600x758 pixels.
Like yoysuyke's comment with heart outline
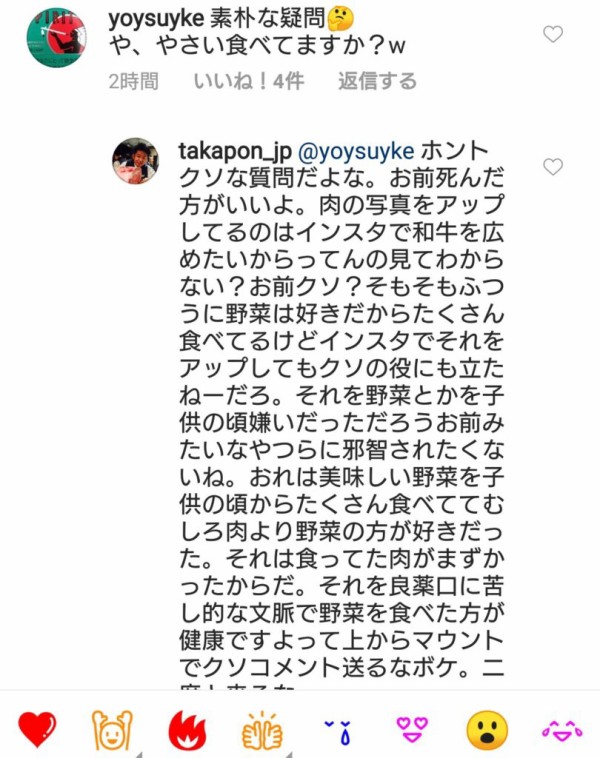pyautogui.click(x=553, y=34)
